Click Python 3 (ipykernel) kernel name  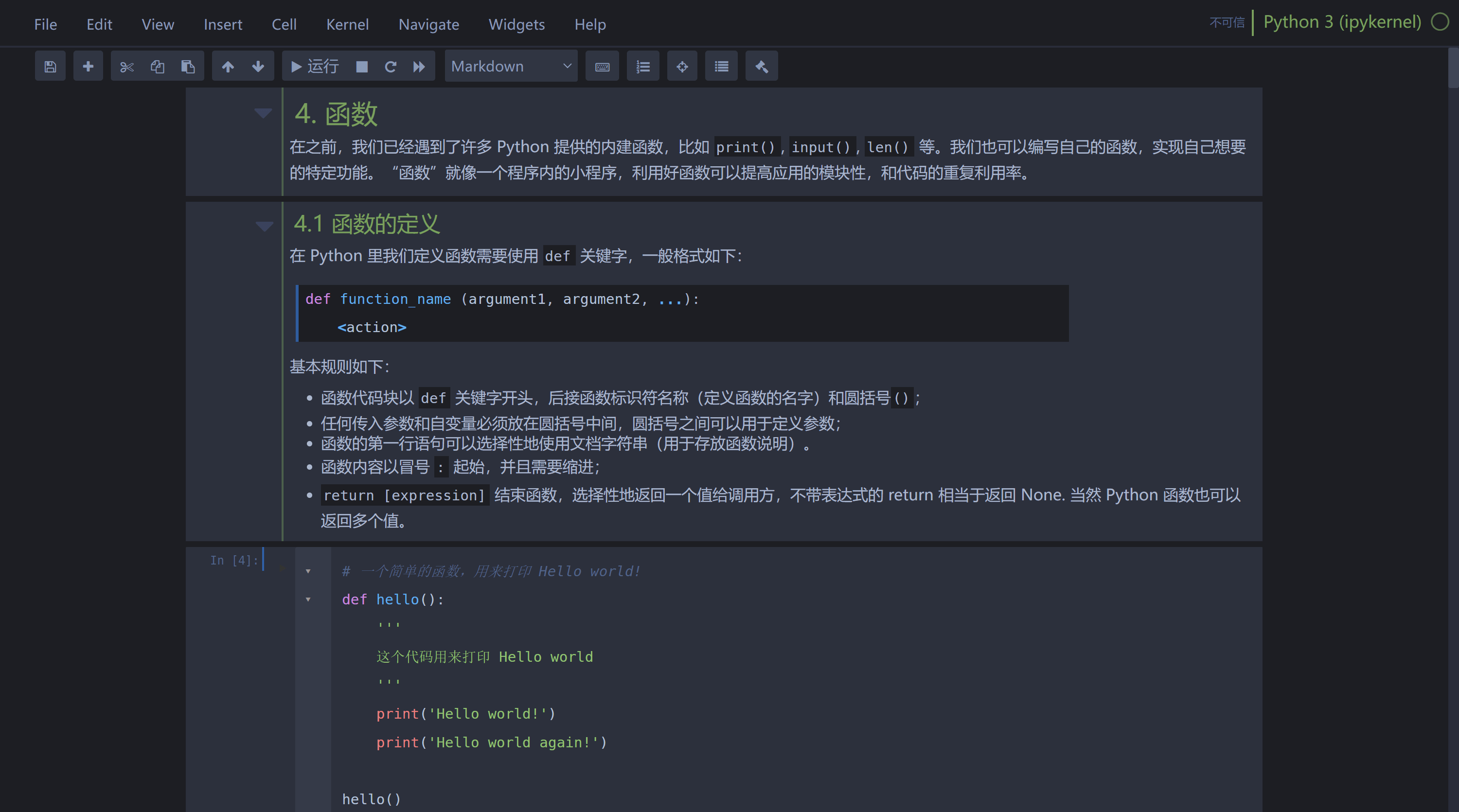tap(1342, 22)
